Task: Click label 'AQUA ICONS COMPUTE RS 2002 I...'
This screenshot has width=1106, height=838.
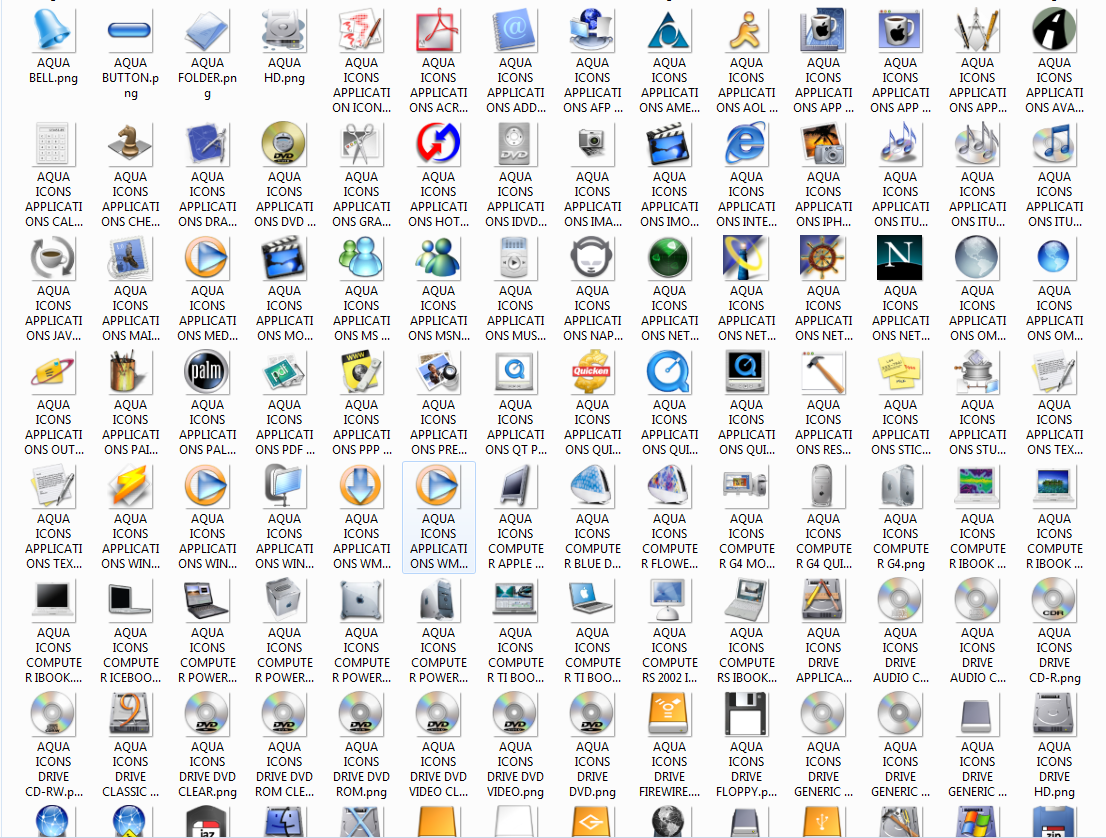Action: (x=669, y=655)
